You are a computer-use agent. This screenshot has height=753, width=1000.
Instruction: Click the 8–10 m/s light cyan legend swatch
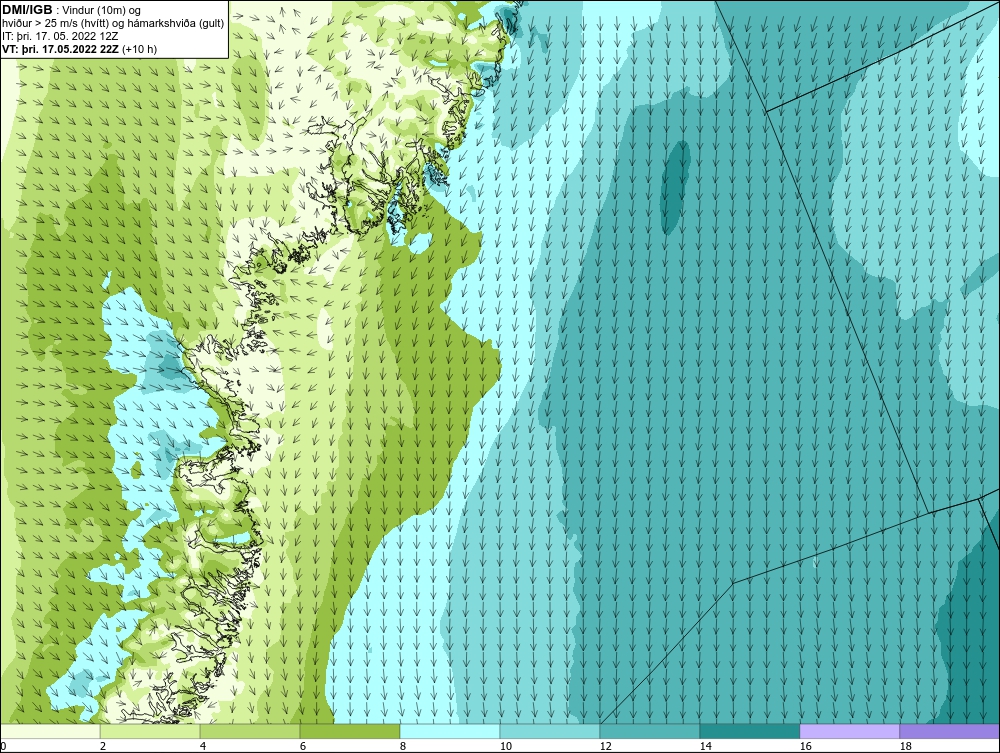450,731
